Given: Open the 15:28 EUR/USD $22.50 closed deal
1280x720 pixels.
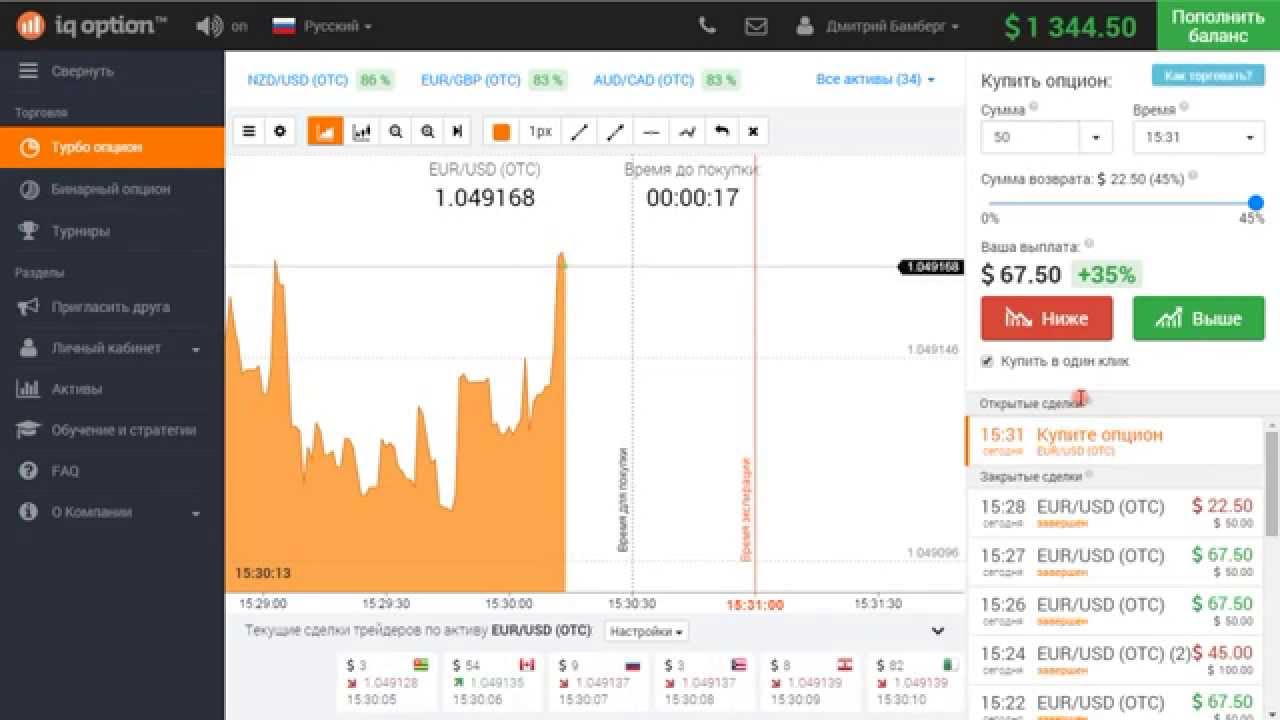Looking at the screenshot, I should (1115, 513).
